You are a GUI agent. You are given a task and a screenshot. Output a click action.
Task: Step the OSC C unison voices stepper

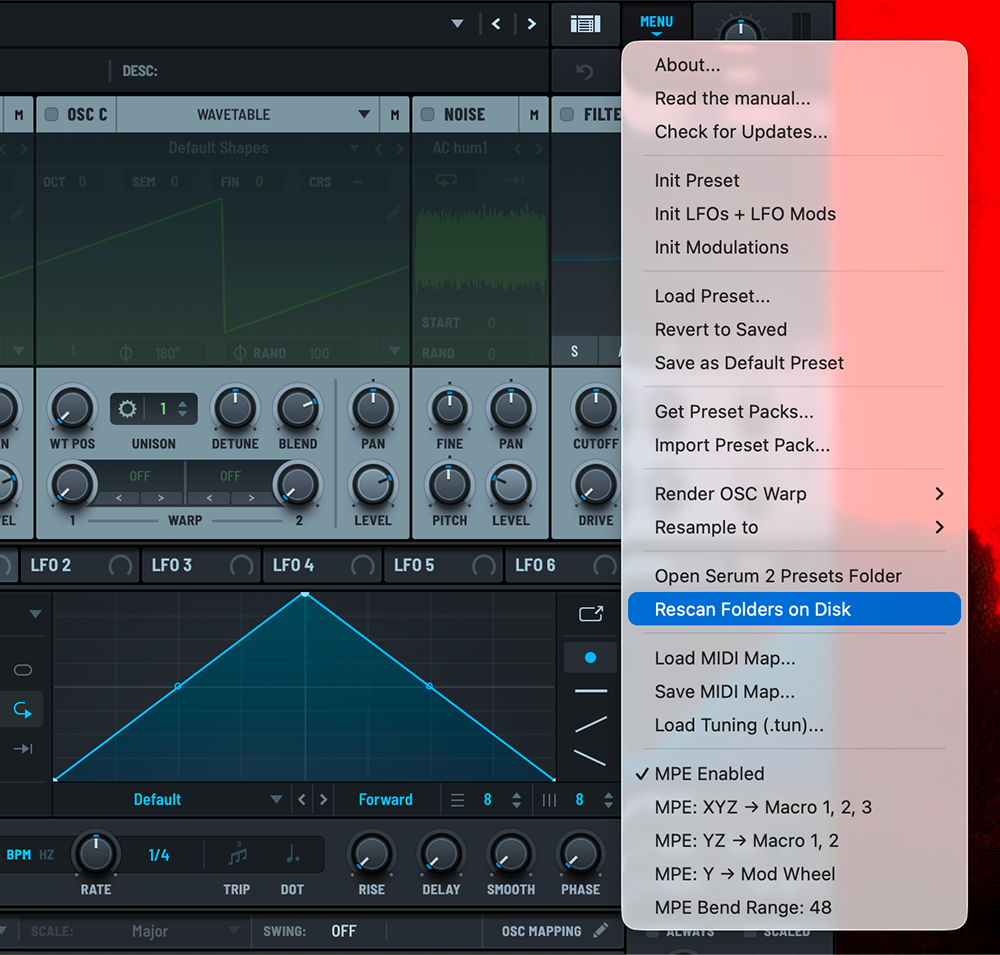click(x=182, y=408)
